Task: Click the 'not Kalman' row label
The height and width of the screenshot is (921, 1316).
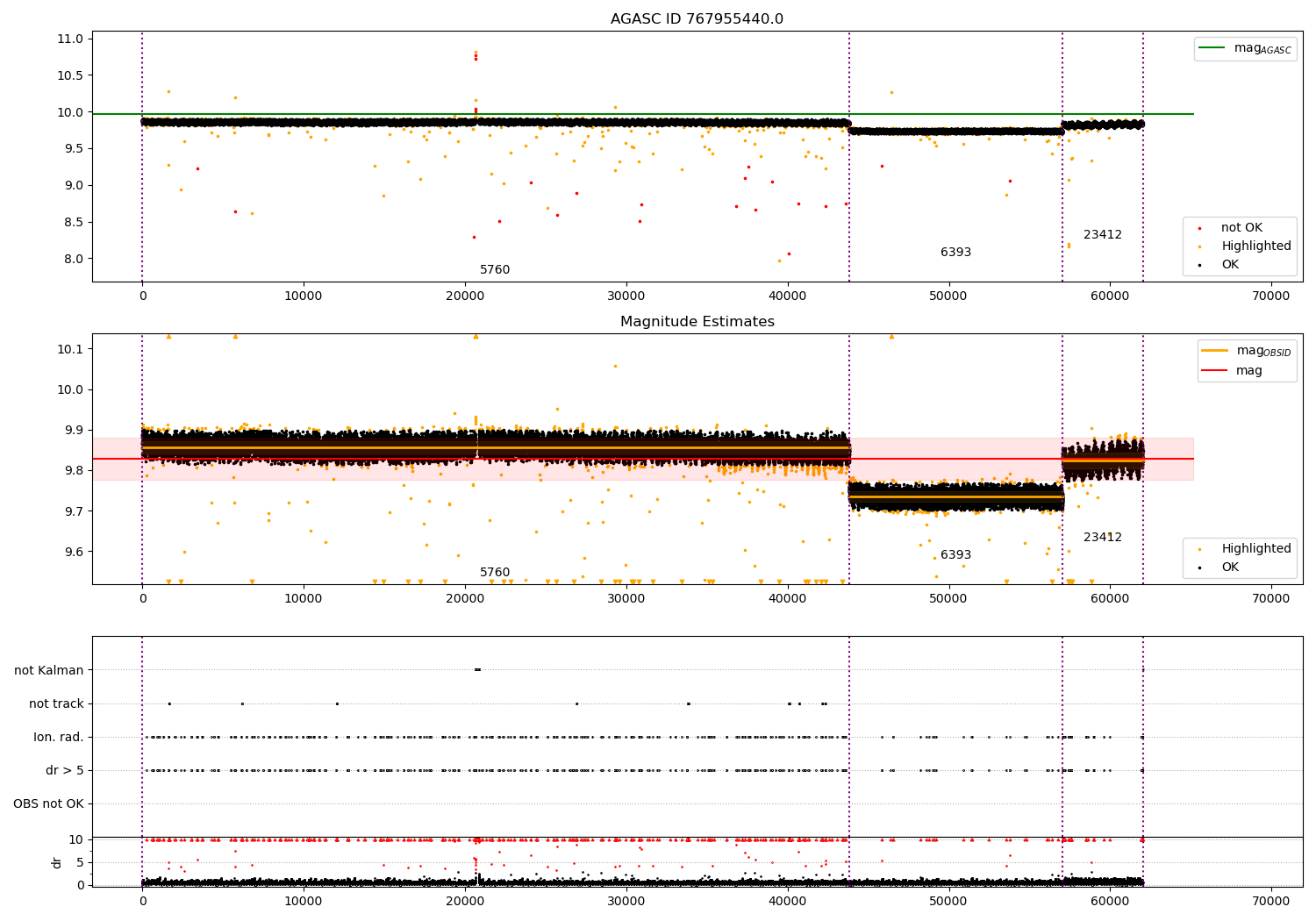Action: tap(49, 671)
